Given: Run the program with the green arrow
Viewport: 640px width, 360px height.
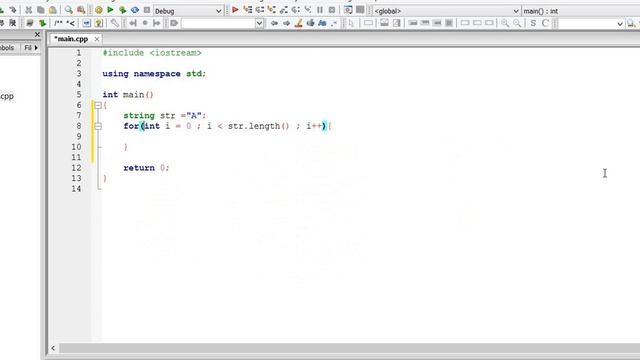Looking at the screenshot, I should tap(110, 10).
